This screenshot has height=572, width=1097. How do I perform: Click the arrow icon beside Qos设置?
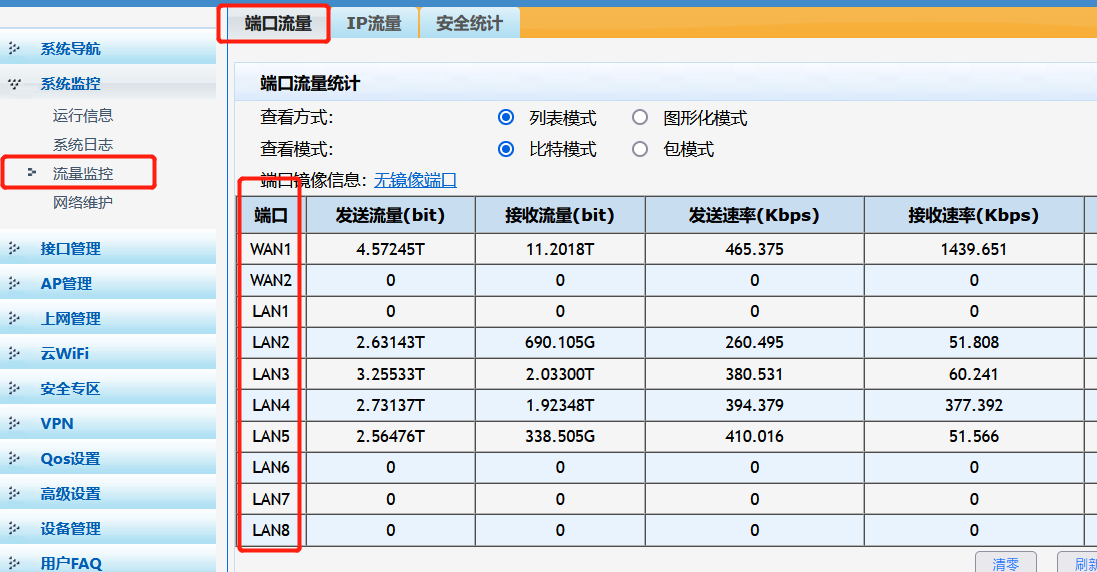point(14,458)
